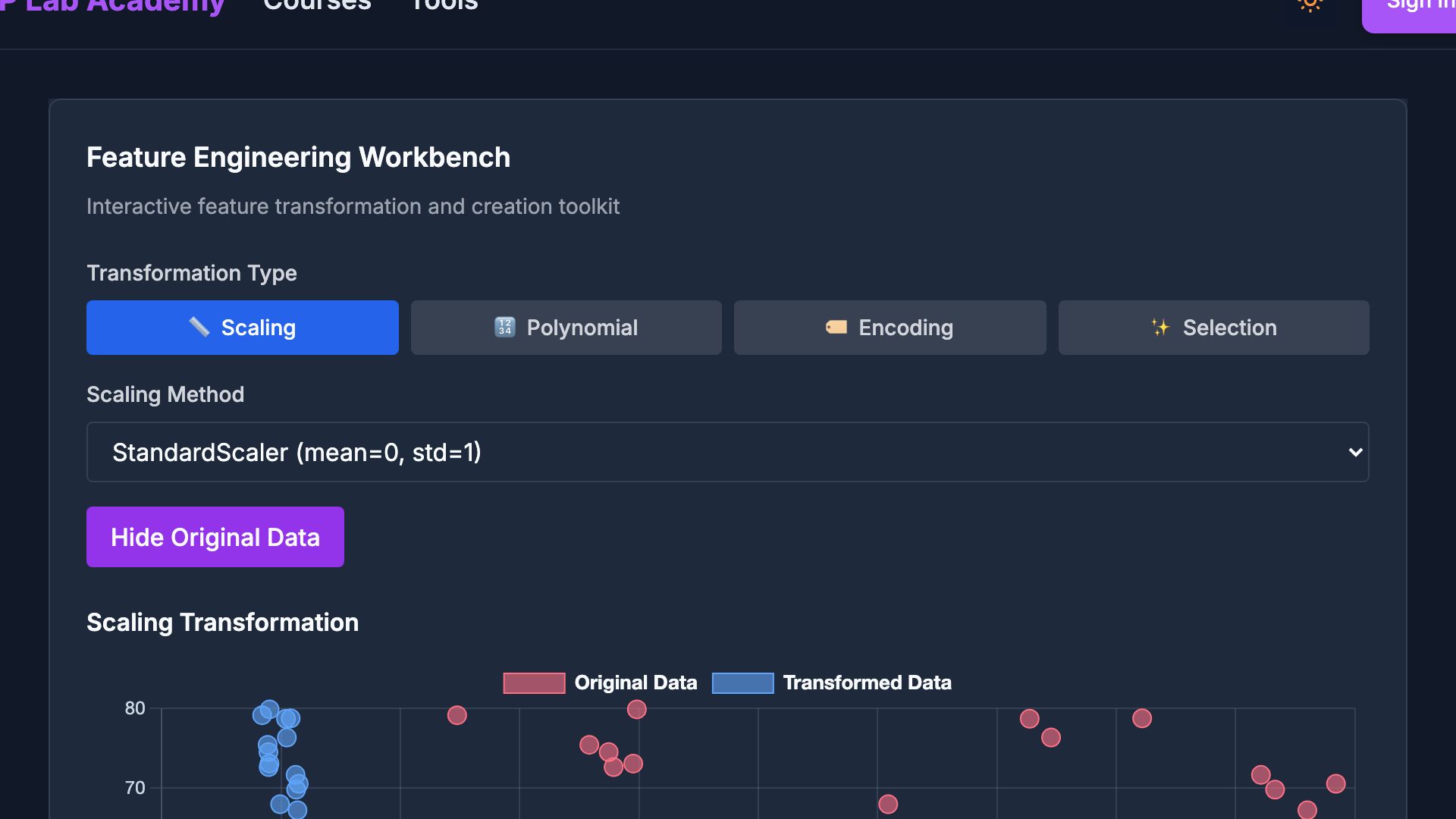
Task: Toggle light mode with the sun icon
Action: 1310,4
